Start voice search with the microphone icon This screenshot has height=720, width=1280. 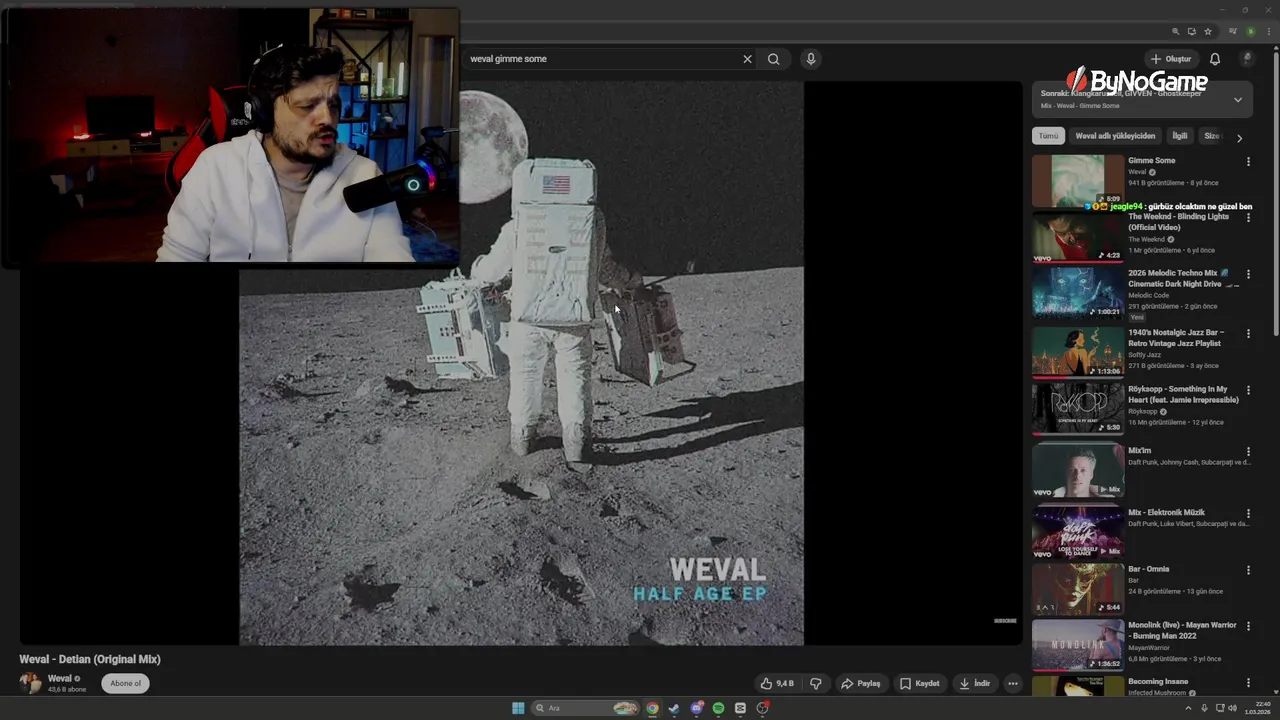(x=811, y=59)
